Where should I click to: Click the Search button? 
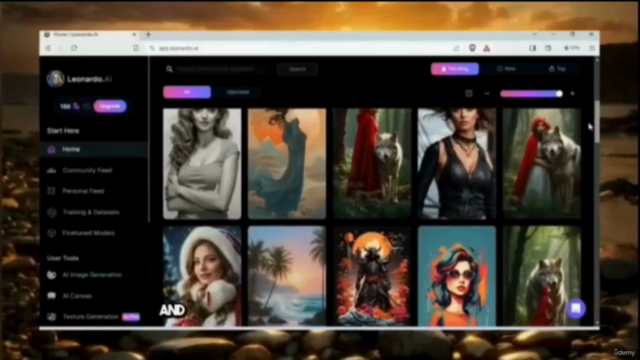297,69
